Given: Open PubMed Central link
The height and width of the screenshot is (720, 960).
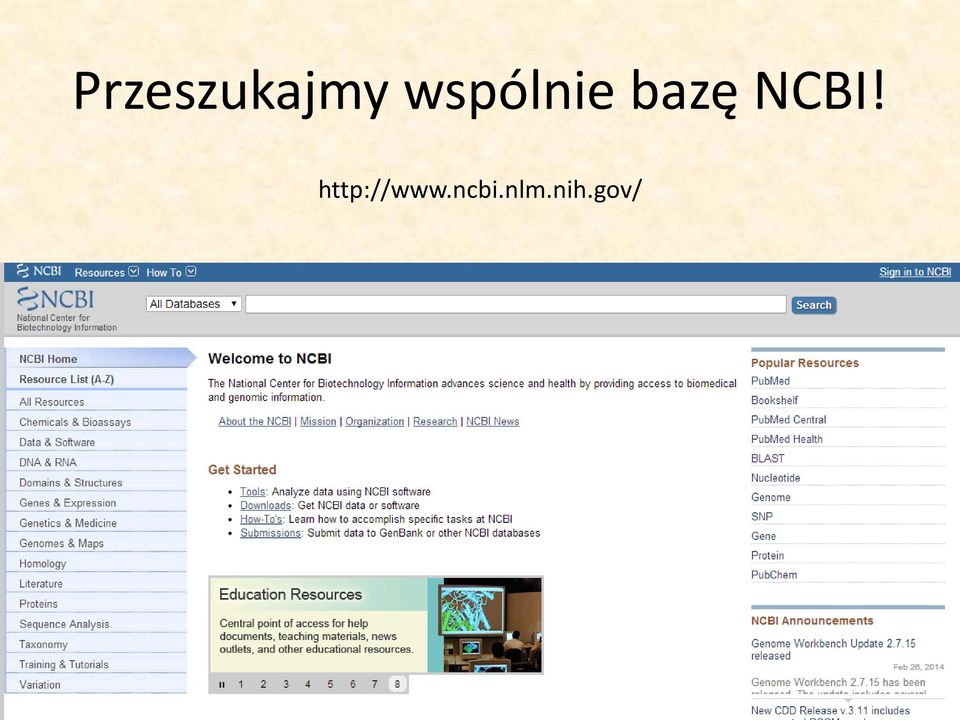Looking at the screenshot, I should [789, 420].
